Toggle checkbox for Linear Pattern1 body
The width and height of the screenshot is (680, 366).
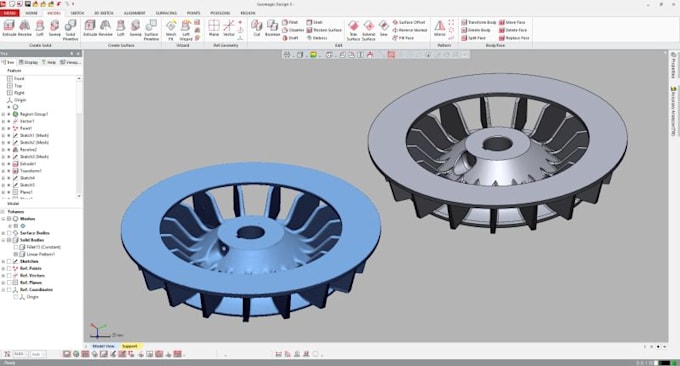[16, 254]
